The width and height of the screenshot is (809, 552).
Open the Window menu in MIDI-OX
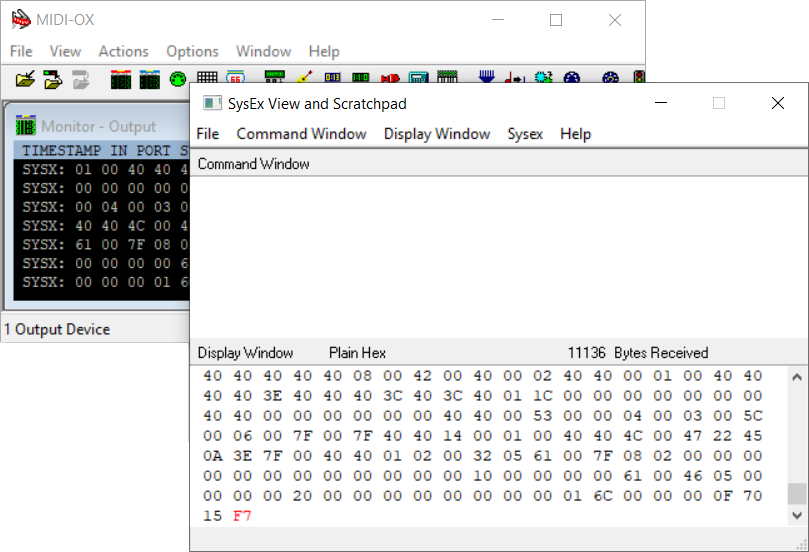coord(264,51)
